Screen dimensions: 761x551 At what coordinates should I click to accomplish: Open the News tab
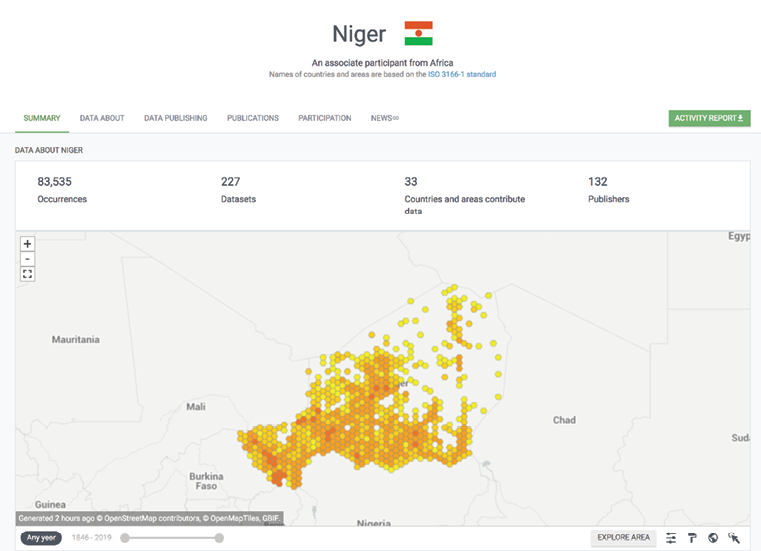point(384,118)
